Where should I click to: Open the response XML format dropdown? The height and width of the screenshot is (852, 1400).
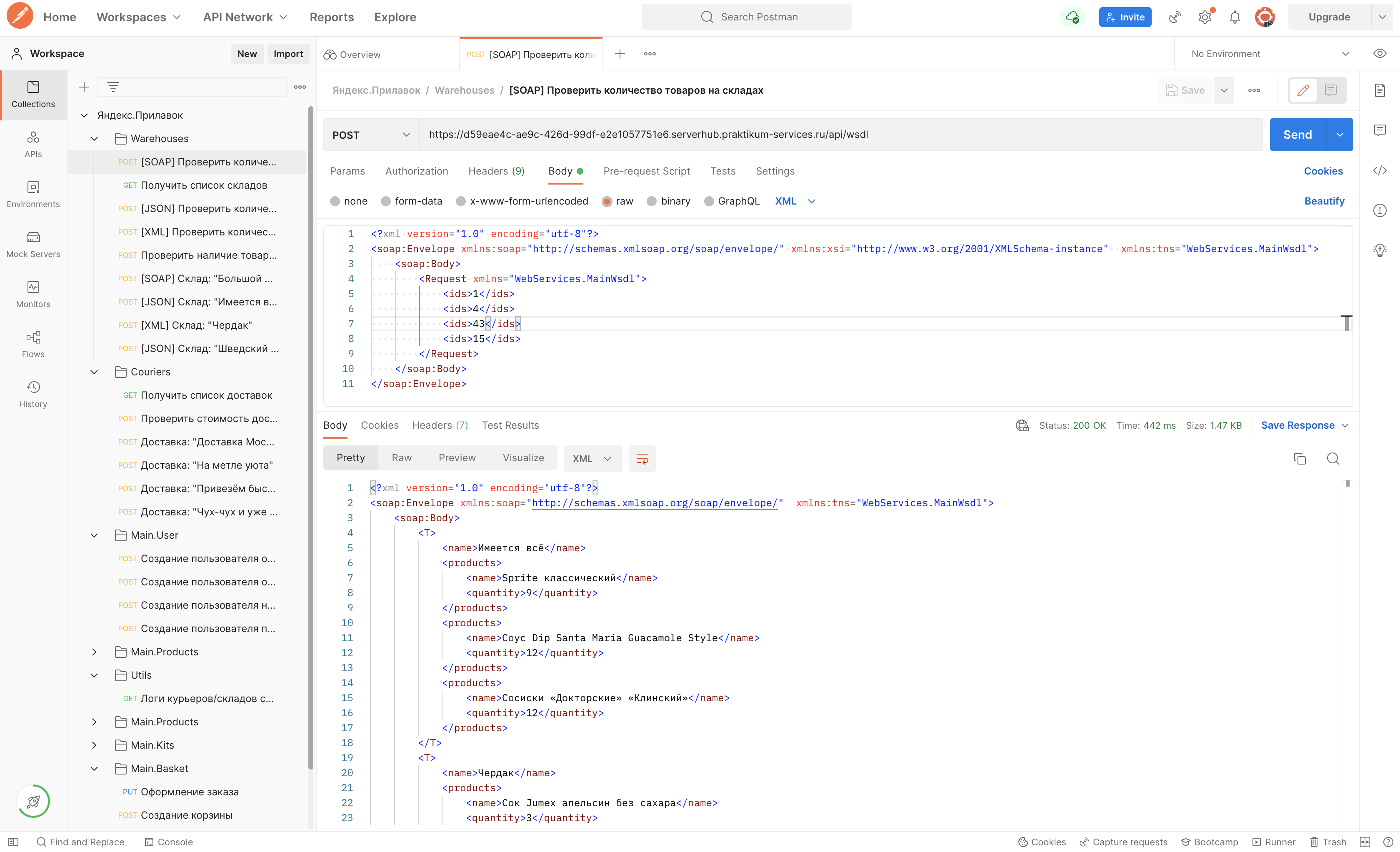(592, 458)
